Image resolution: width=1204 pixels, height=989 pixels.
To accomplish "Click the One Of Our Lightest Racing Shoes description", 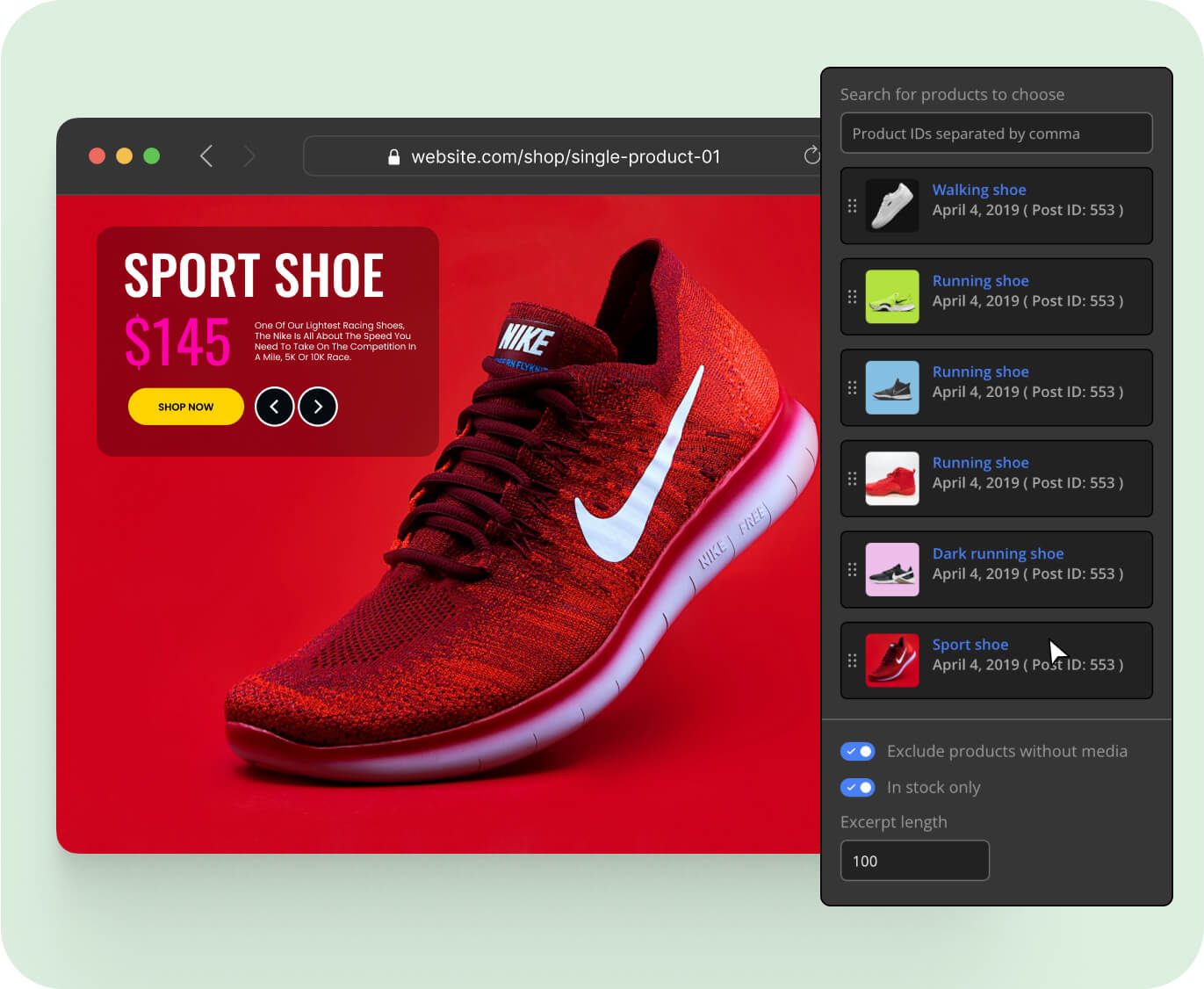I will [x=335, y=341].
